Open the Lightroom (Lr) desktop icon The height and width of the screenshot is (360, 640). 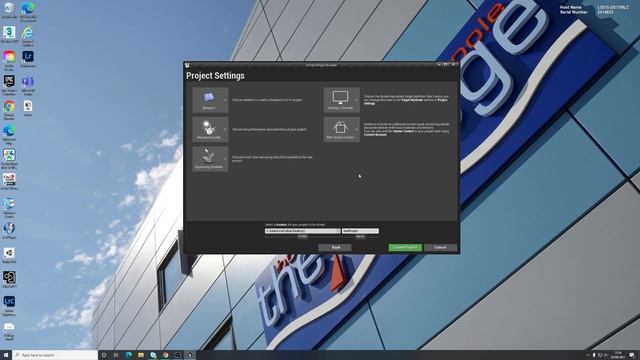tap(28, 59)
